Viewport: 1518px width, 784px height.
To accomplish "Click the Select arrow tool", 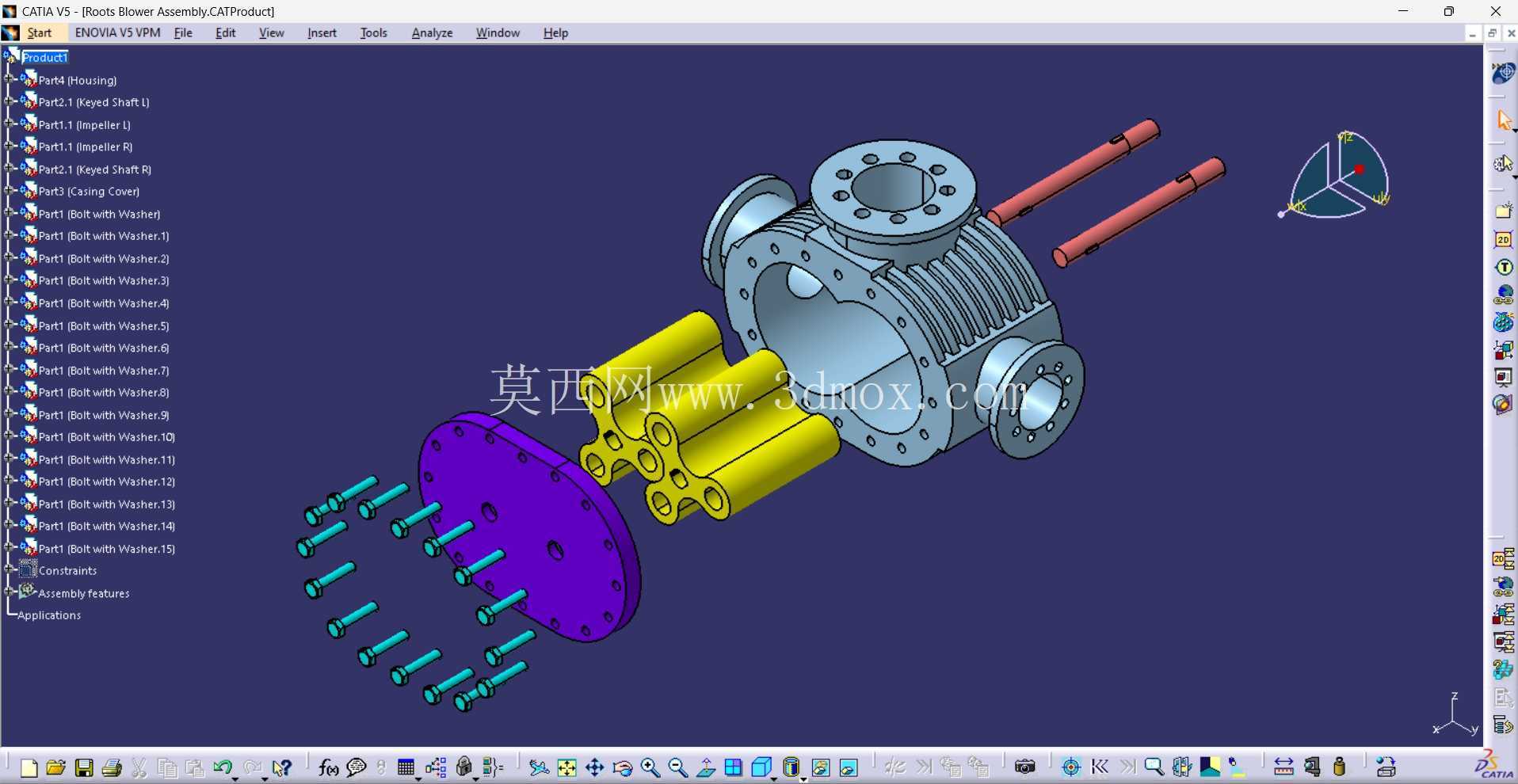I will [1504, 120].
